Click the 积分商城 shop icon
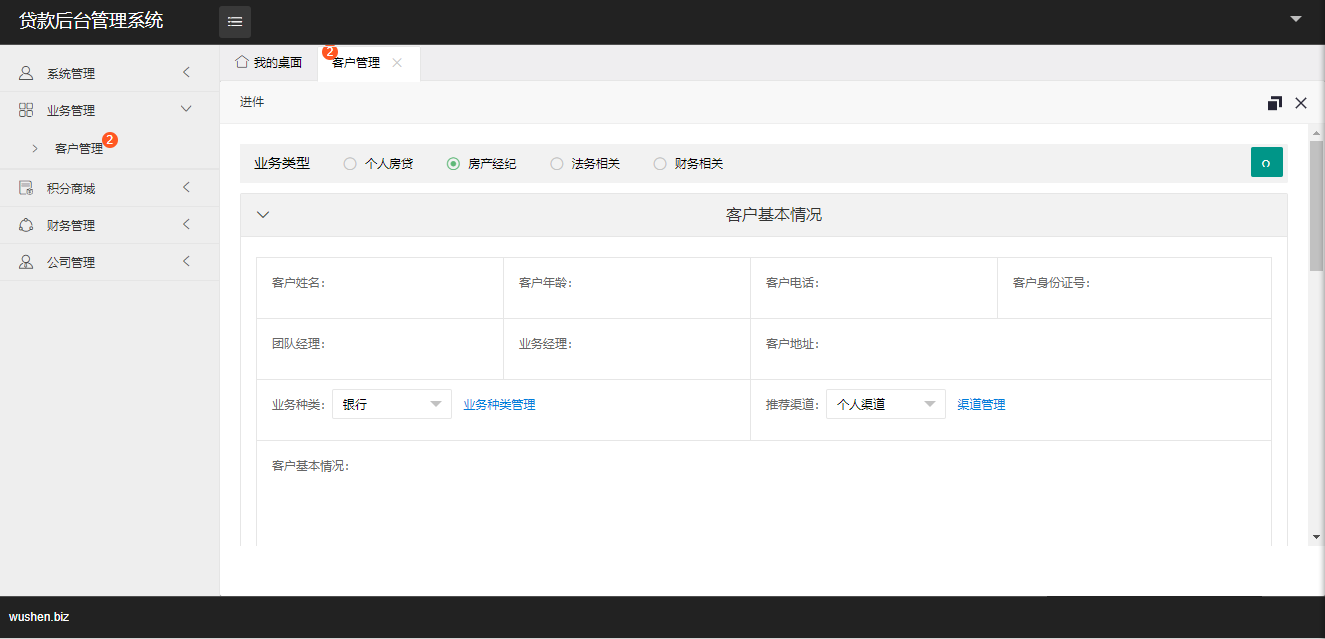 click(x=26, y=188)
